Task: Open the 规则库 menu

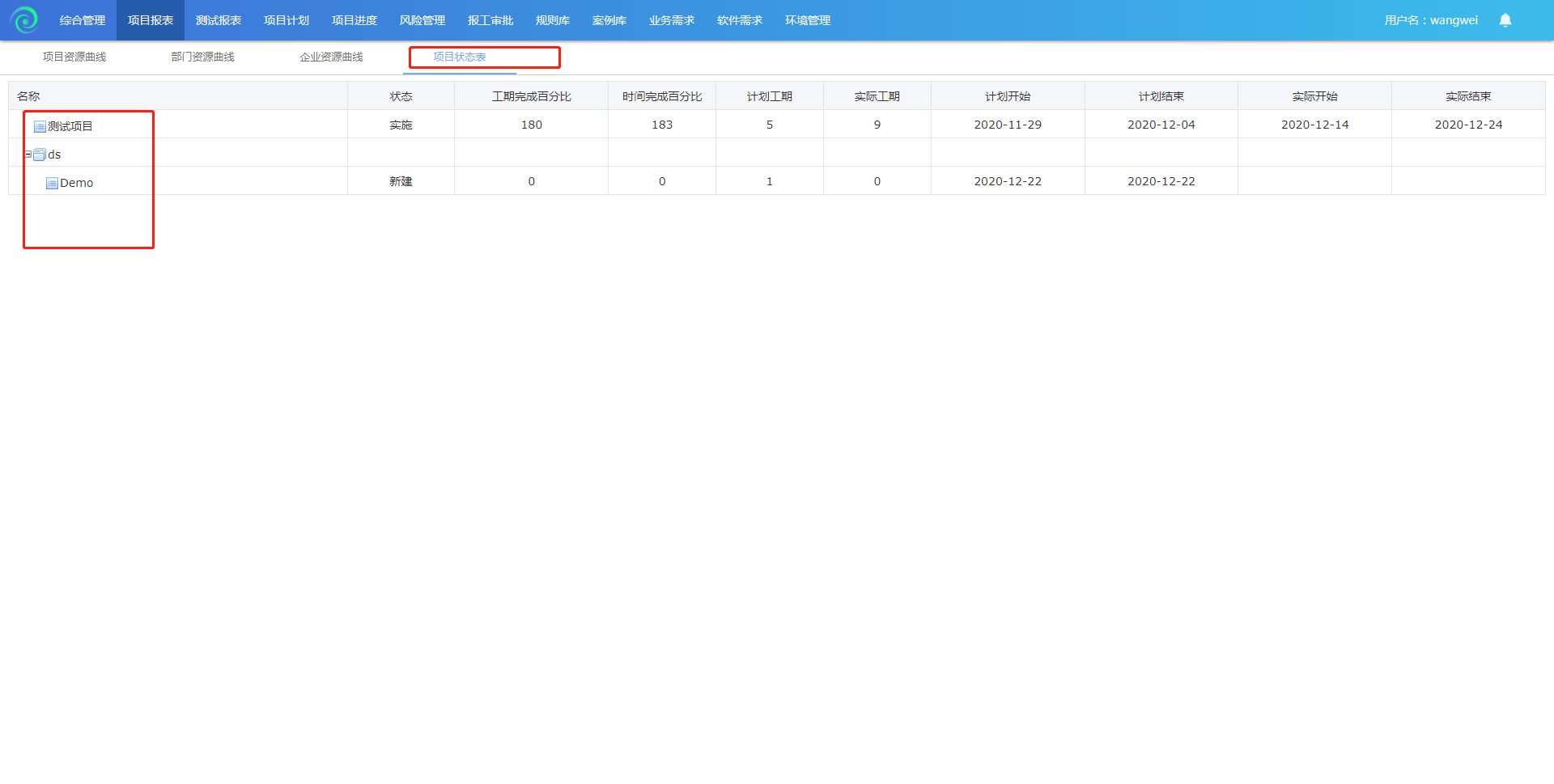Action: pyautogui.click(x=553, y=20)
